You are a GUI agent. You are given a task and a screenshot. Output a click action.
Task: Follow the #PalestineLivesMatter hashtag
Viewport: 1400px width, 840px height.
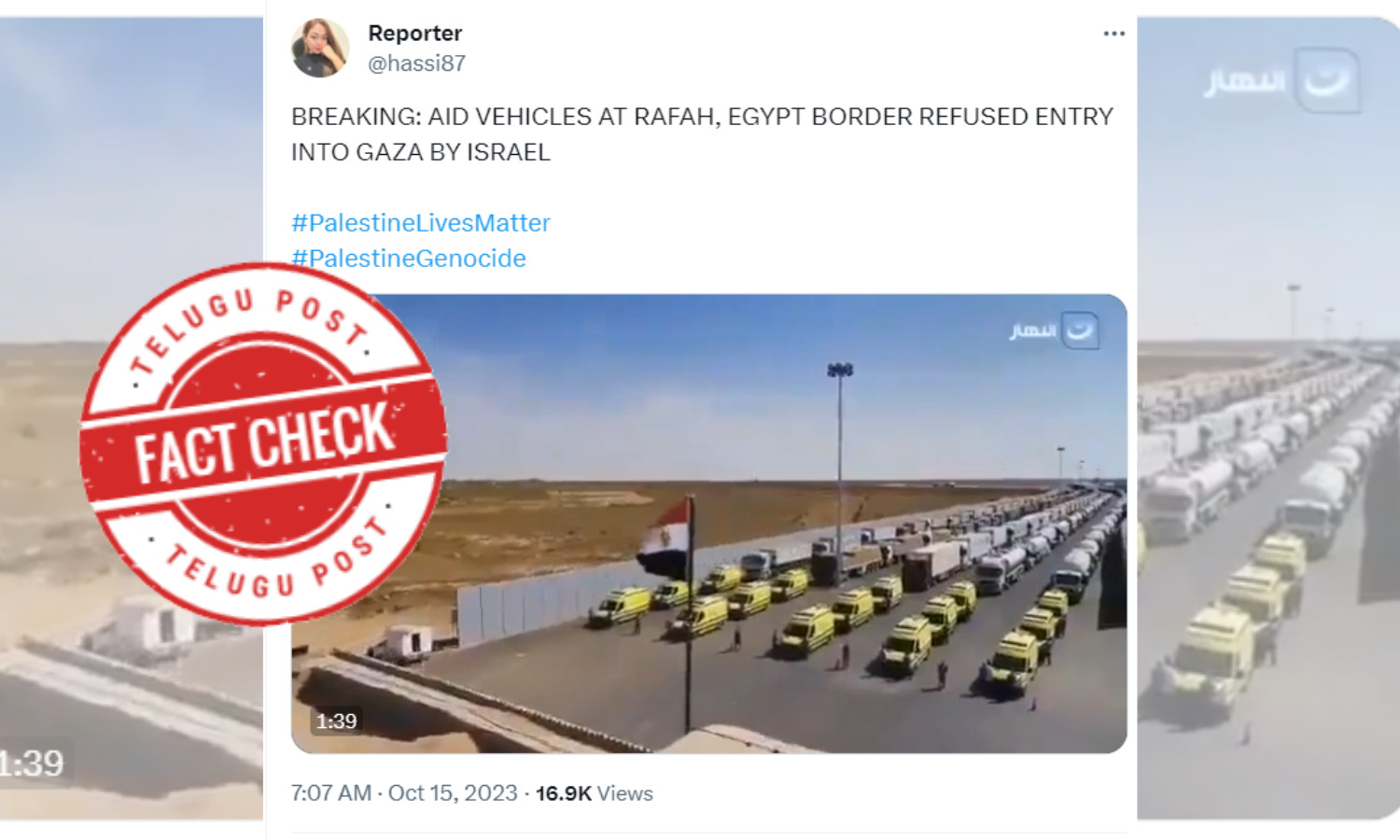pos(421,223)
